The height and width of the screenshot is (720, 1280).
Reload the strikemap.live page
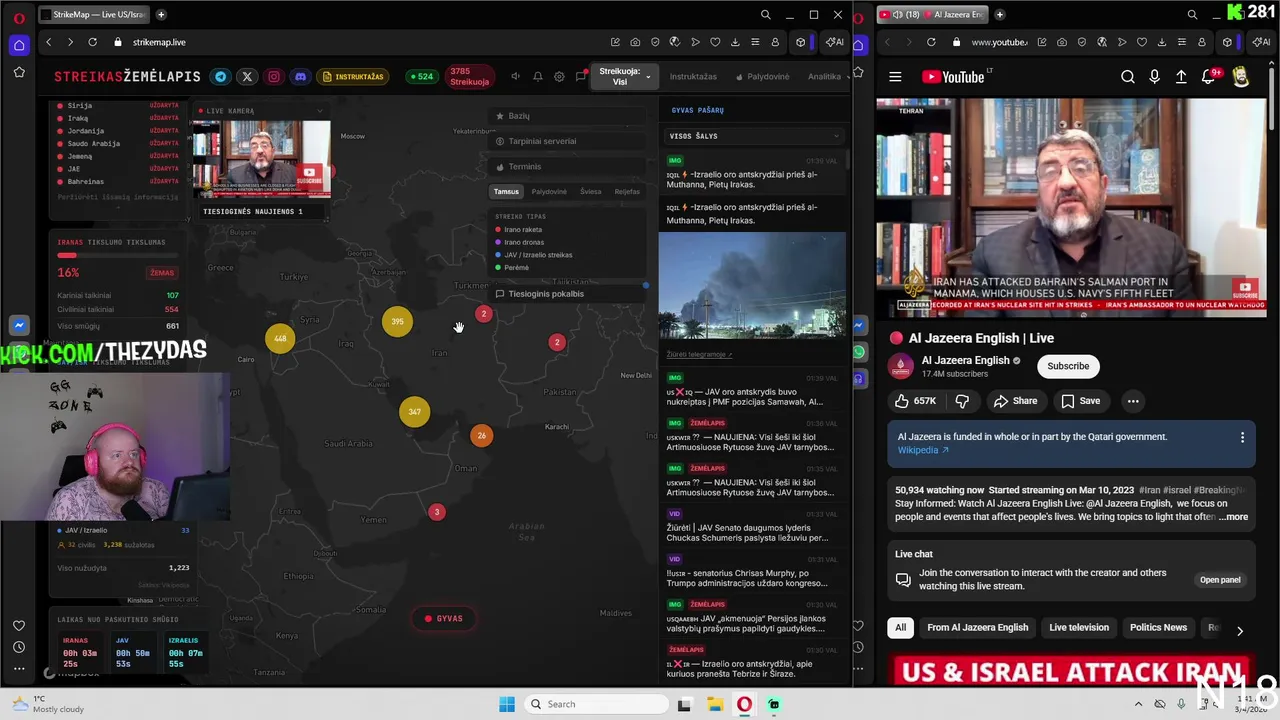tap(92, 42)
